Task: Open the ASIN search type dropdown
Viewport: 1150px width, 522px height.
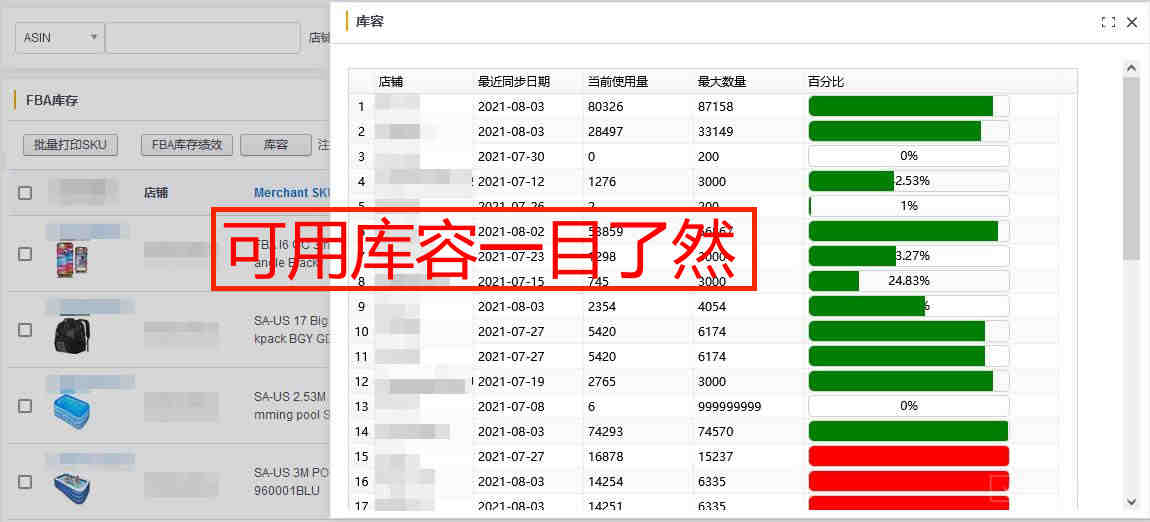Action: (59, 37)
